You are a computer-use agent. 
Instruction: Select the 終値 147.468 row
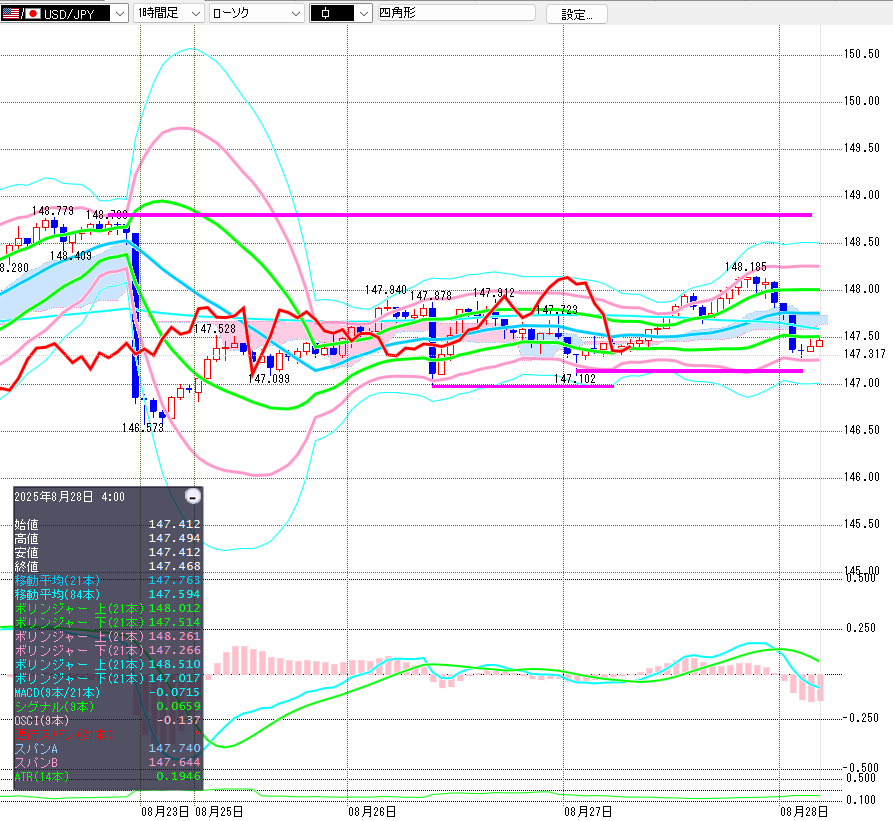click(108, 567)
